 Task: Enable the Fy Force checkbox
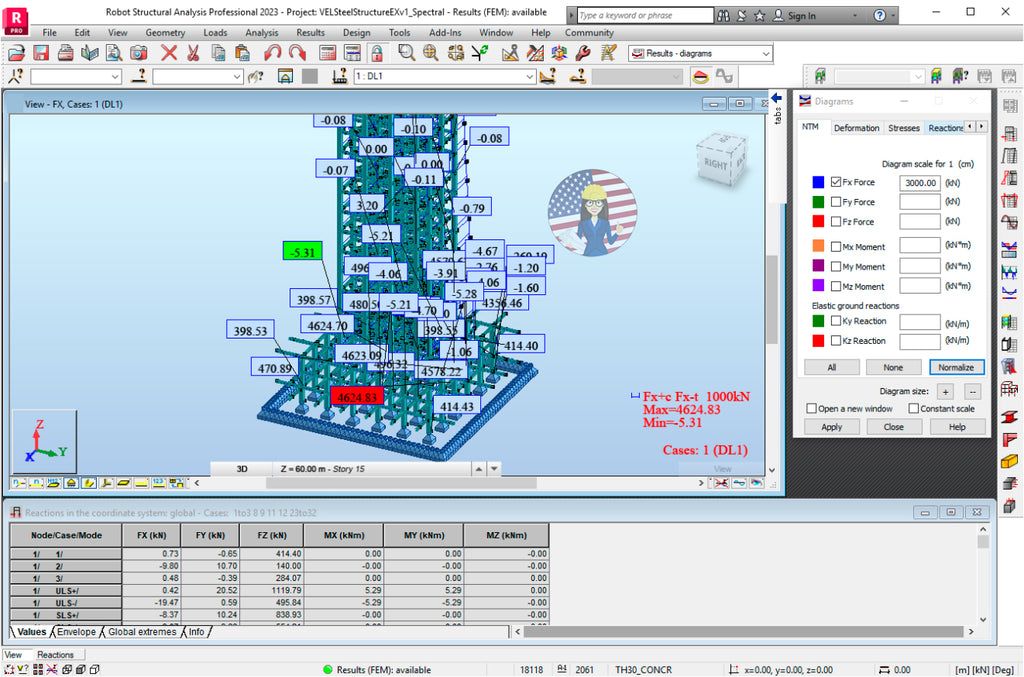click(x=835, y=202)
